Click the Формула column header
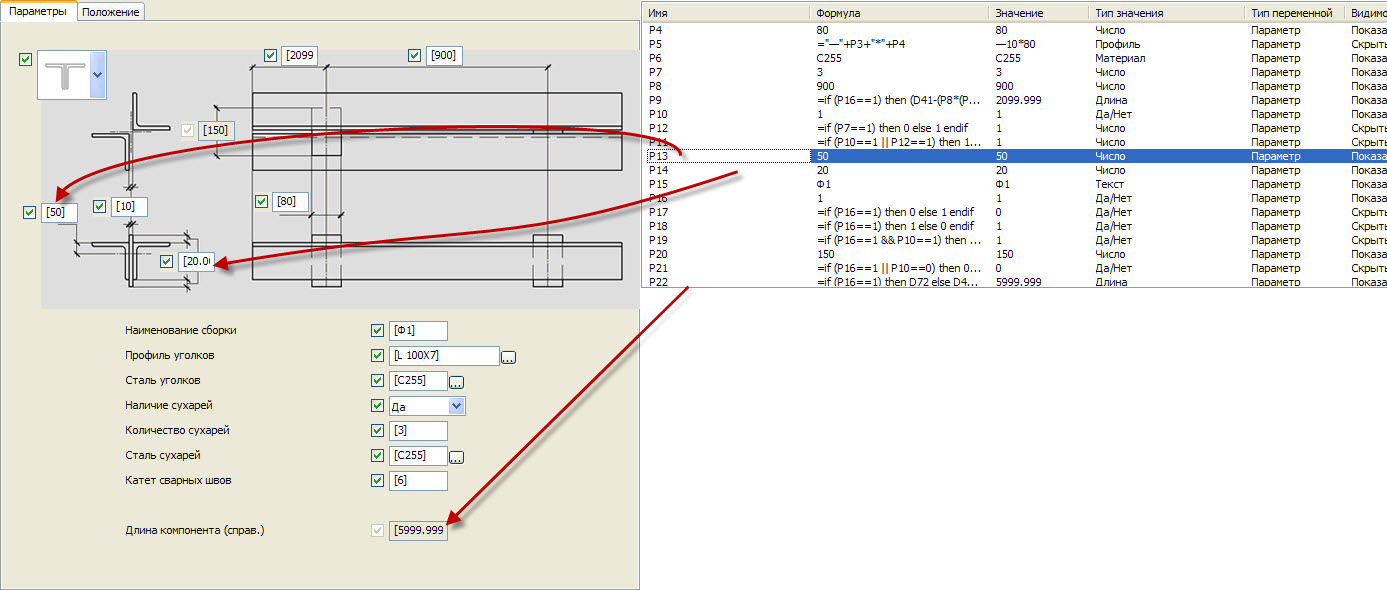This screenshot has width=1387, height=590. 898,13
